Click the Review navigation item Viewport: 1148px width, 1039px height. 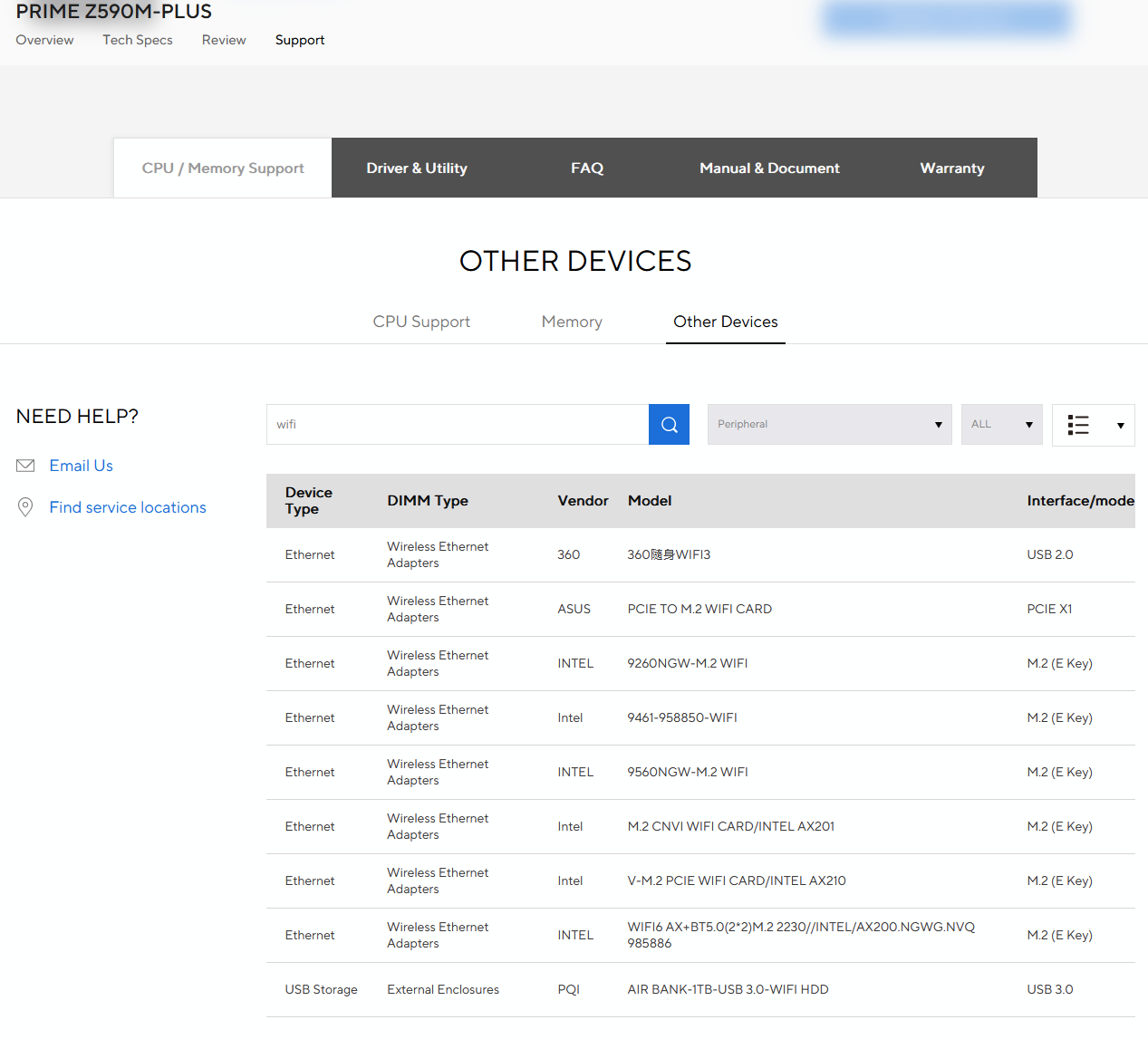(224, 40)
